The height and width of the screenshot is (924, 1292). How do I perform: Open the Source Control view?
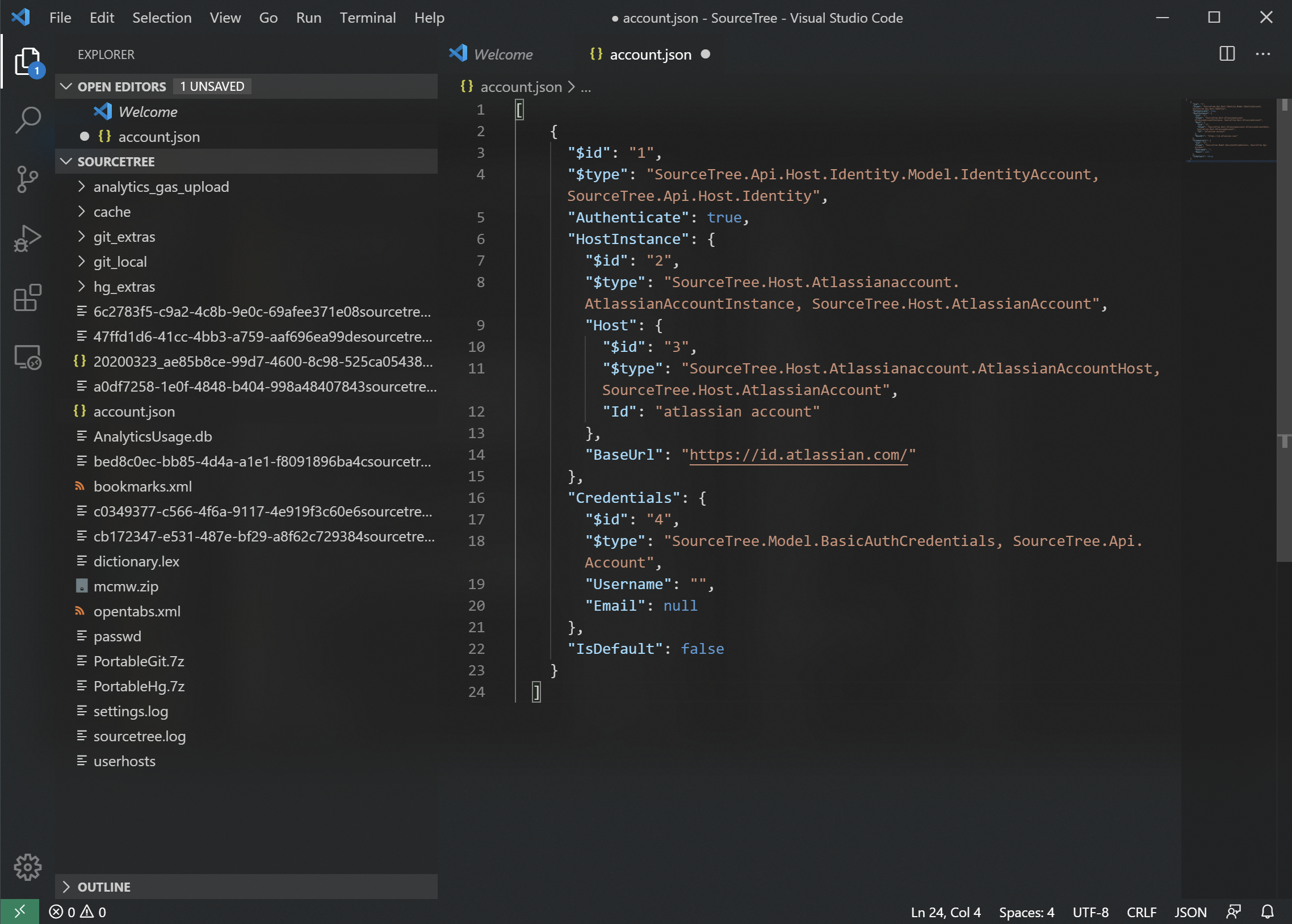point(27,179)
